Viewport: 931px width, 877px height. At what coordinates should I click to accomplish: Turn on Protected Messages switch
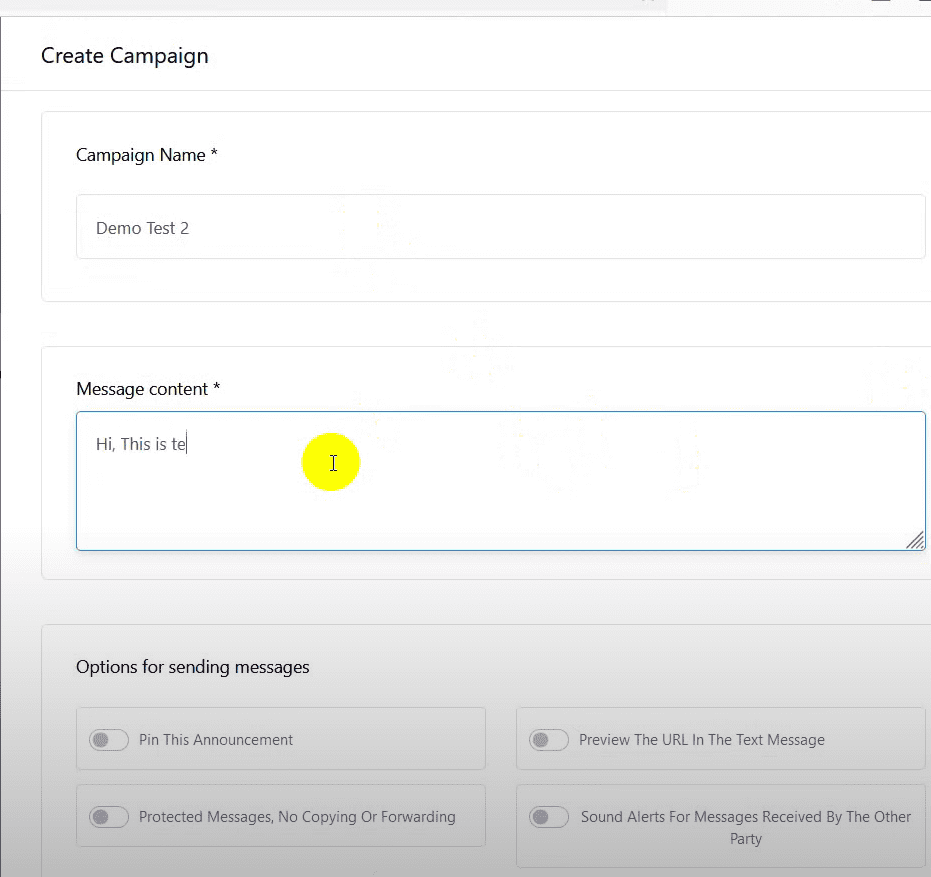(109, 817)
